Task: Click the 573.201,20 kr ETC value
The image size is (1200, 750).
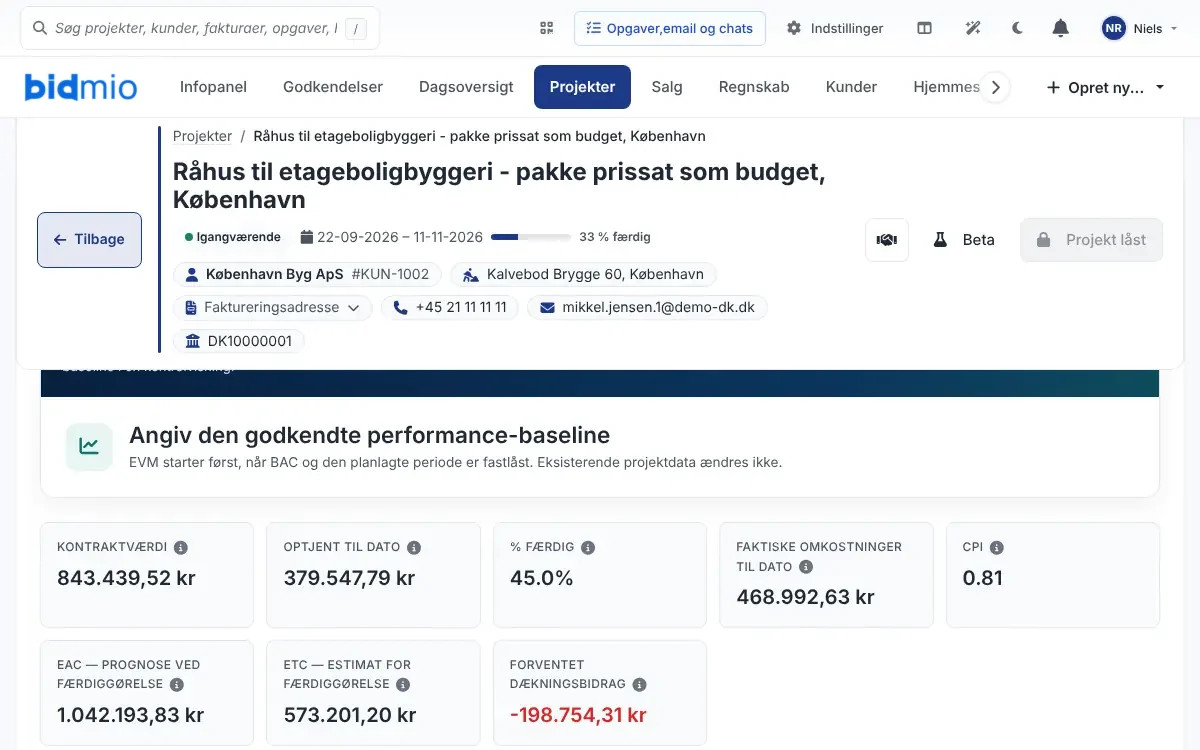Action: 350,715
